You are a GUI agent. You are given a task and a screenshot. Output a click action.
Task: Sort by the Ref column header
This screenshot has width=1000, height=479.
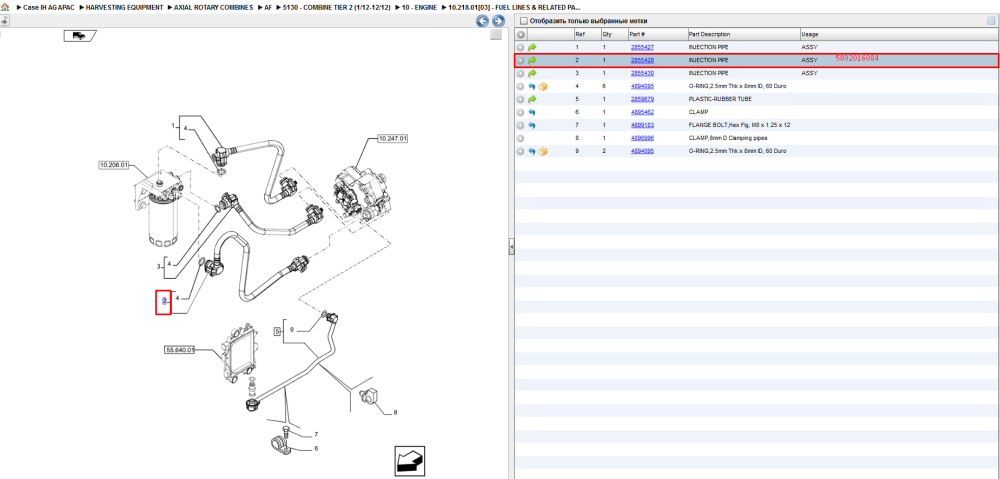(x=579, y=34)
